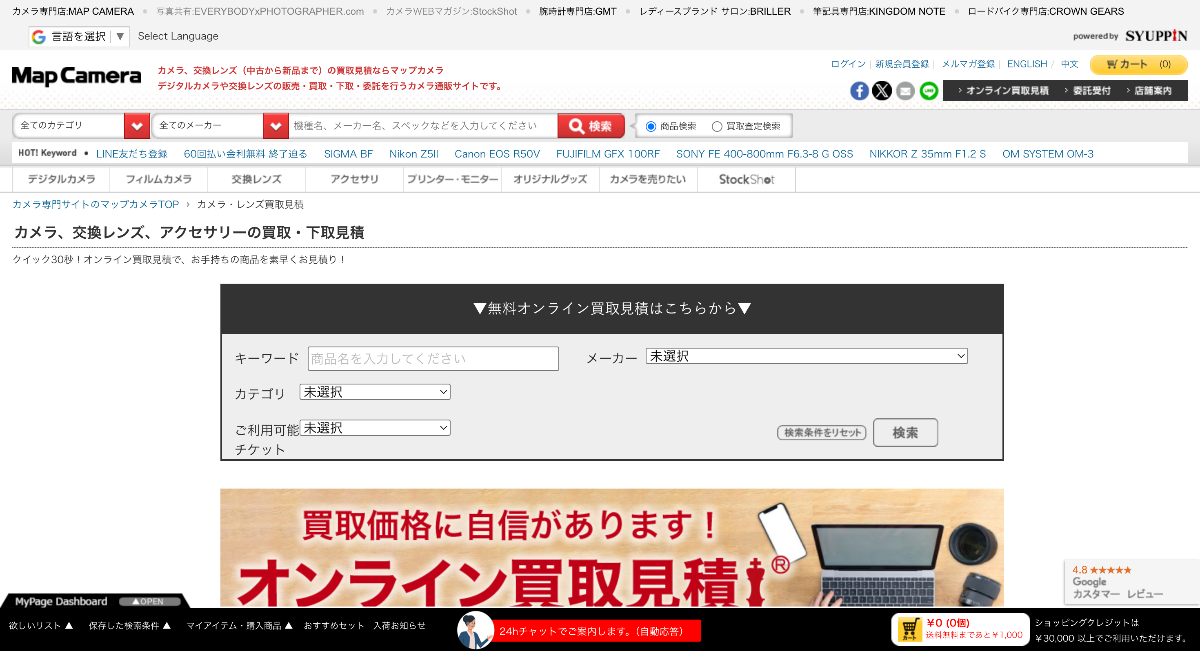Image resolution: width=1200 pixels, height=651 pixels.
Task: Open the 全てのカテゴリ dropdown
Action: coord(81,126)
